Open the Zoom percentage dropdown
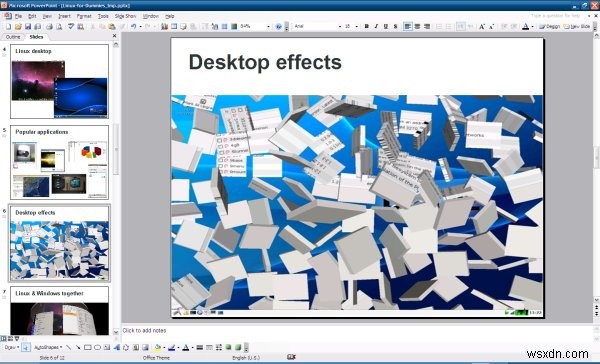 pyautogui.click(x=268, y=26)
